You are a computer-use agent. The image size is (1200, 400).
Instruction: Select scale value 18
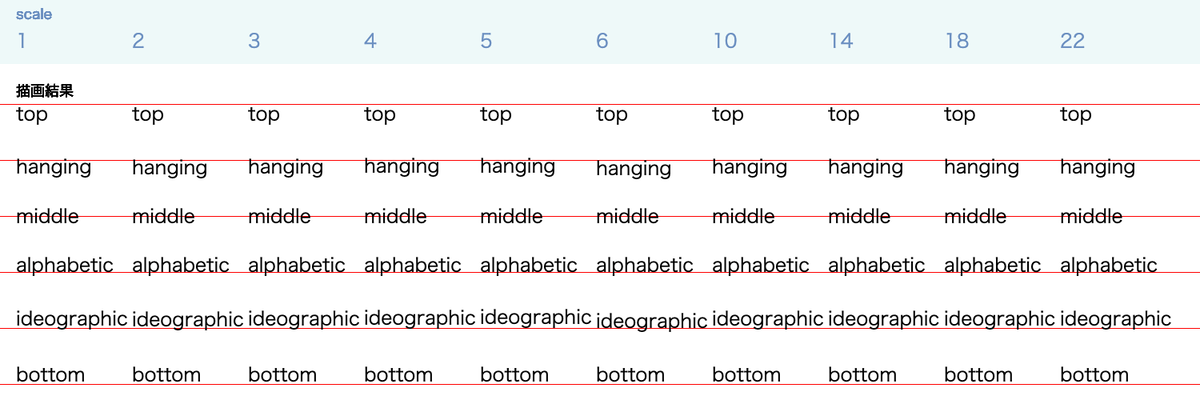click(957, 41)
